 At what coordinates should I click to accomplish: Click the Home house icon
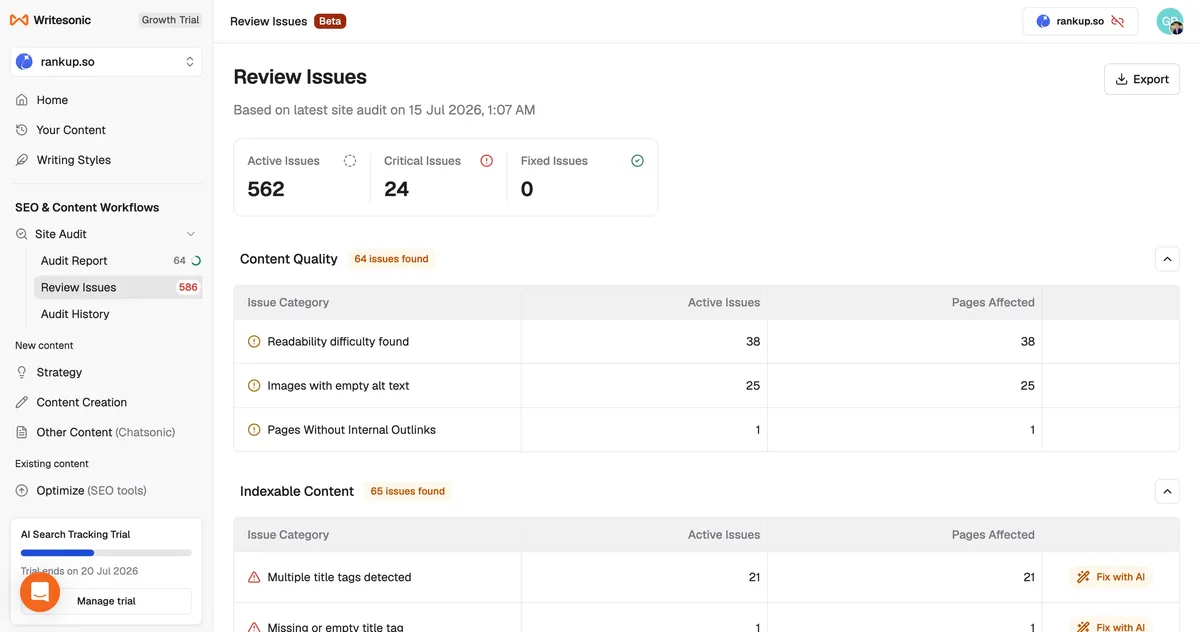[x=22, y=100]
